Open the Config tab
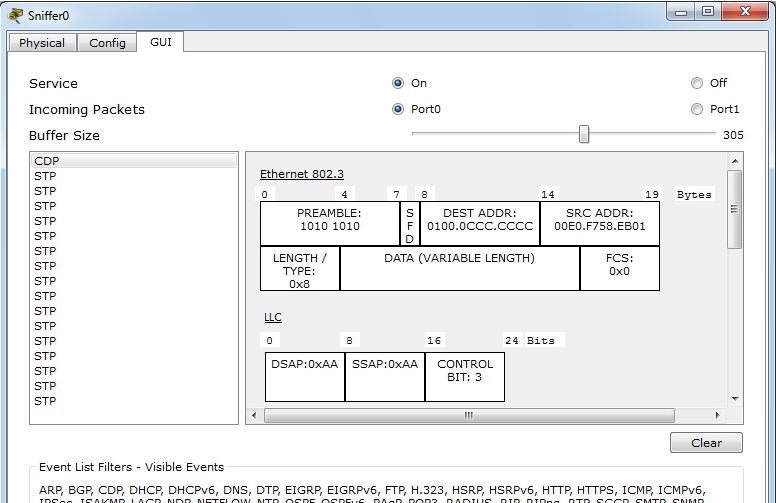The image size is (776, 503). point(107,43)
